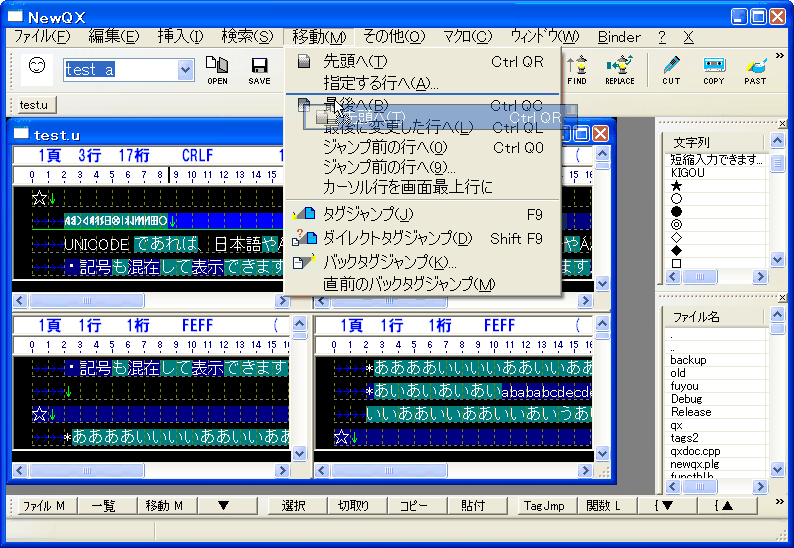Open the Binder menu

(x=619, y=36)
